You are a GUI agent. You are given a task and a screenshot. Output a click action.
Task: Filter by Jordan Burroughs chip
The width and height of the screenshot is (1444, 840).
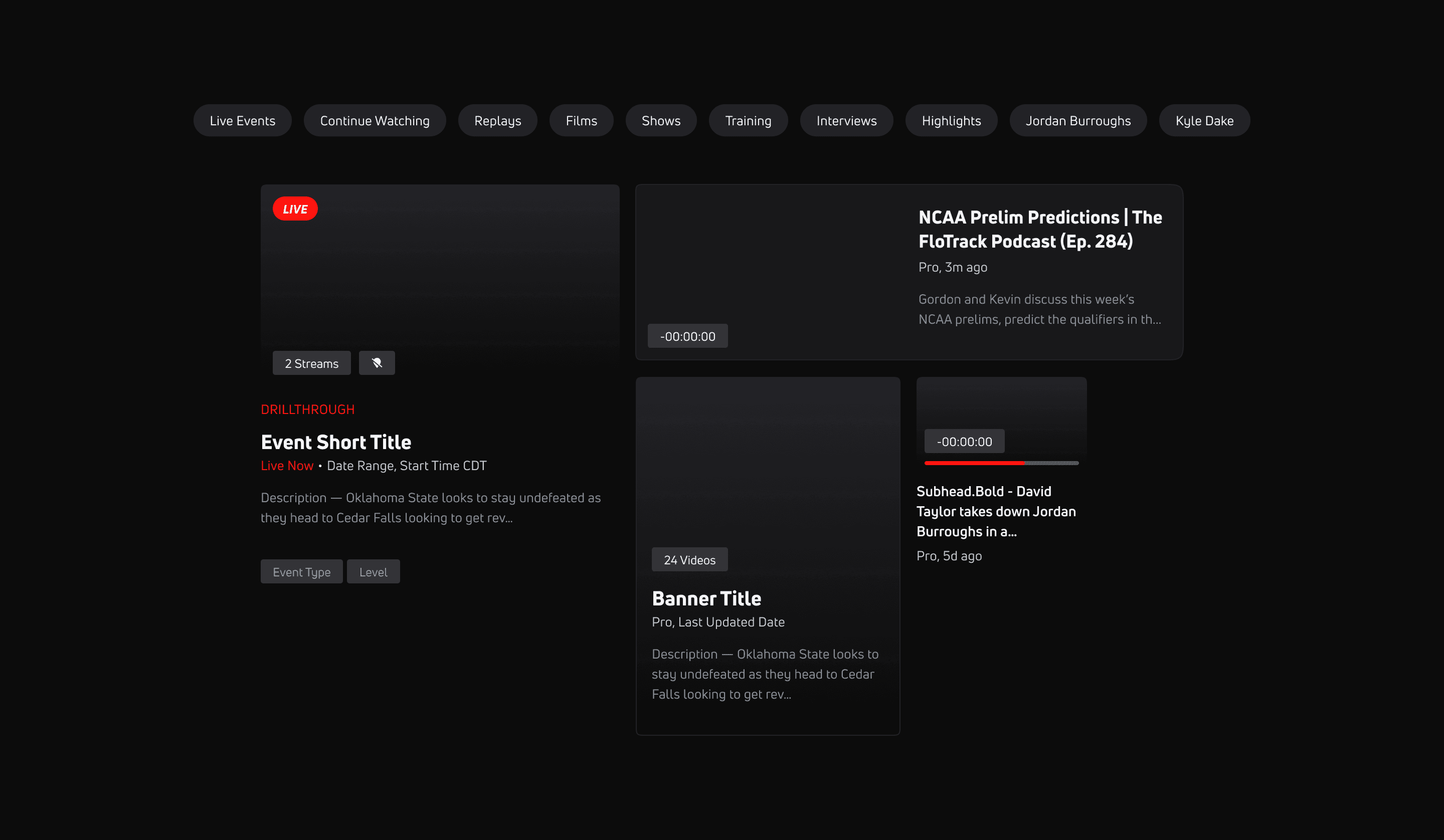click(1077, 120)
